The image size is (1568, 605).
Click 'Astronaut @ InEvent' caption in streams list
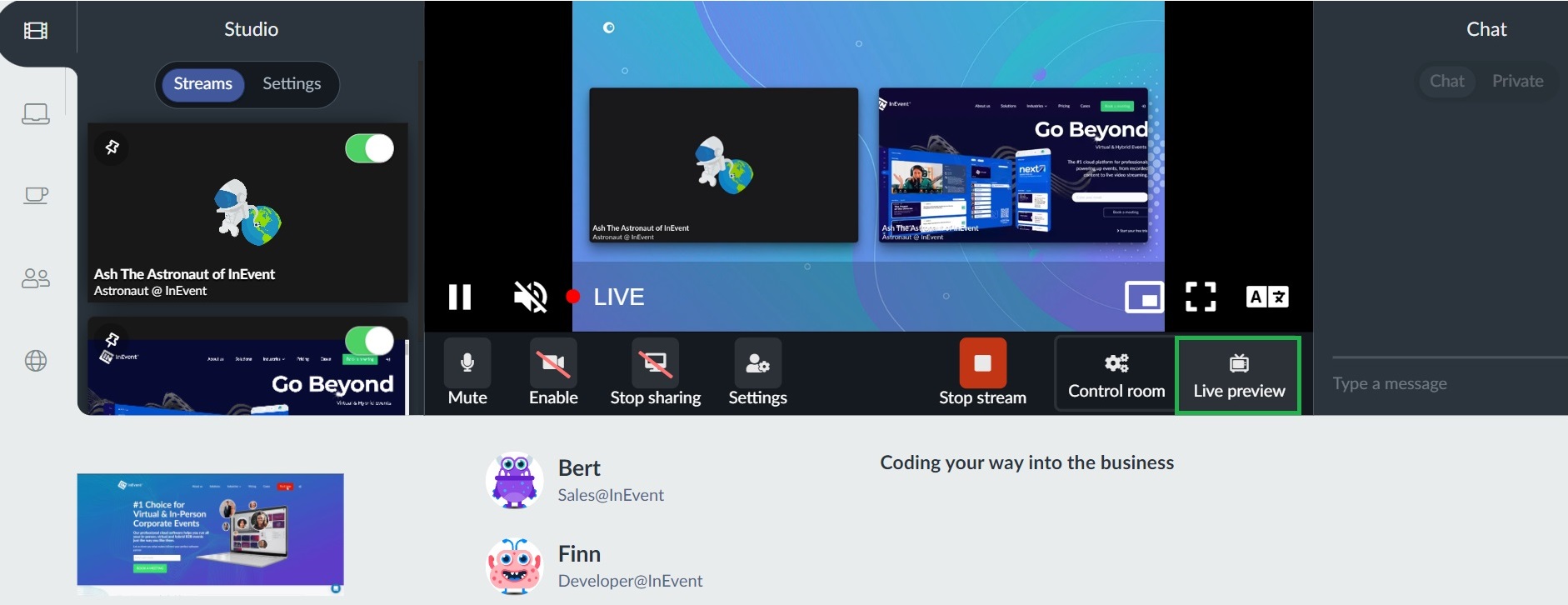150,291
